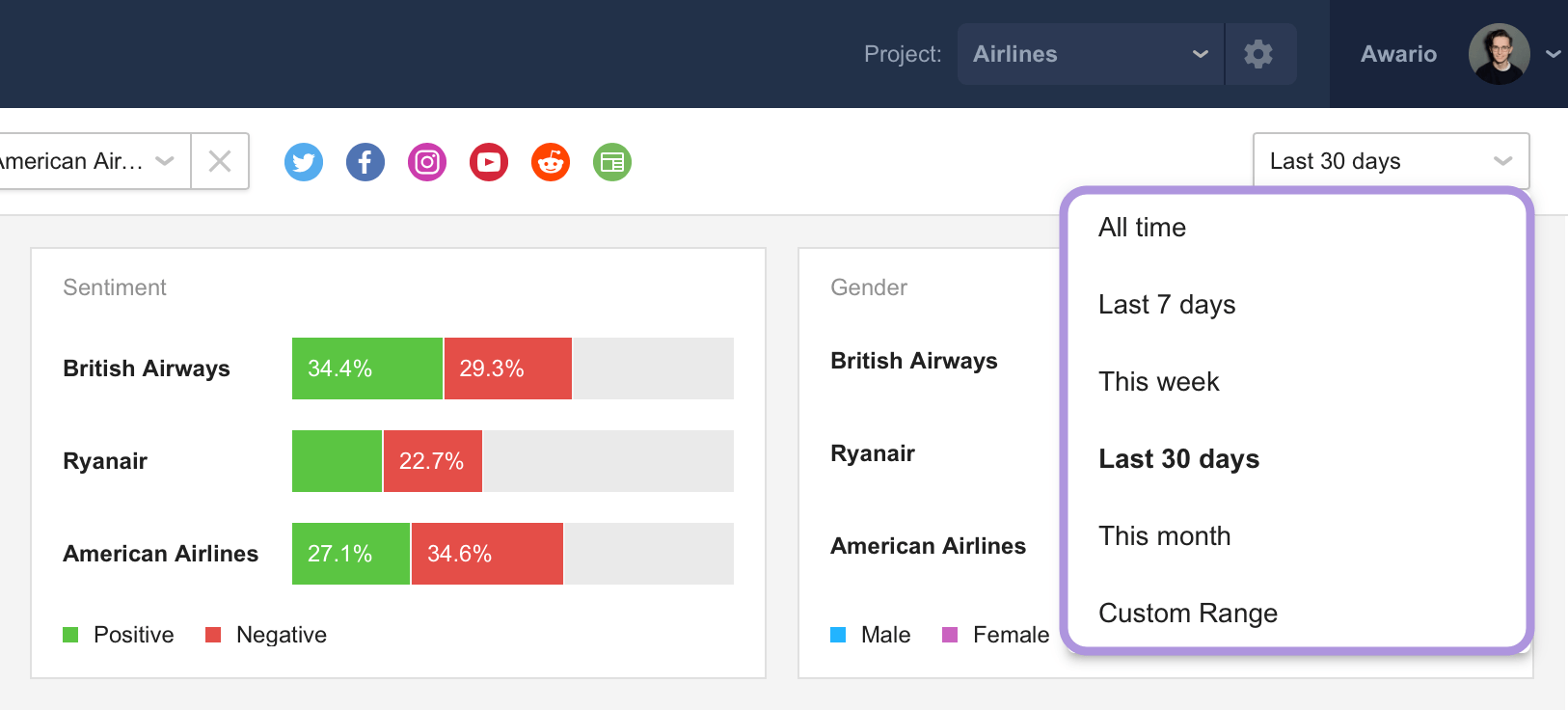Toggle the YouTube source filter
The image size is (1568, 710).
click(489, 162)
